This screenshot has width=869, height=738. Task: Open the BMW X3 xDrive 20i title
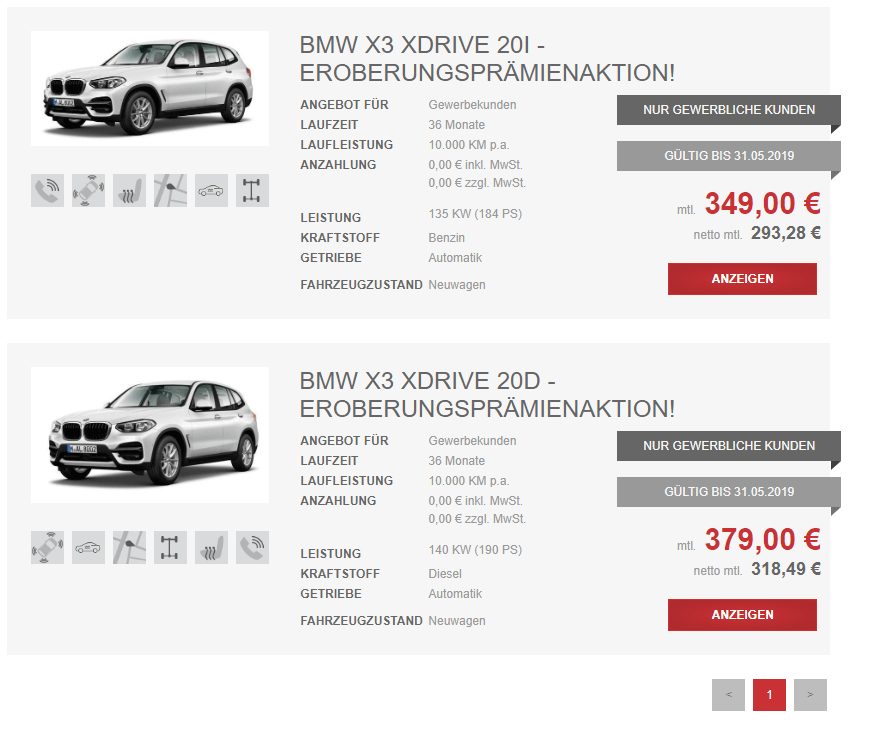pos(487,59)
